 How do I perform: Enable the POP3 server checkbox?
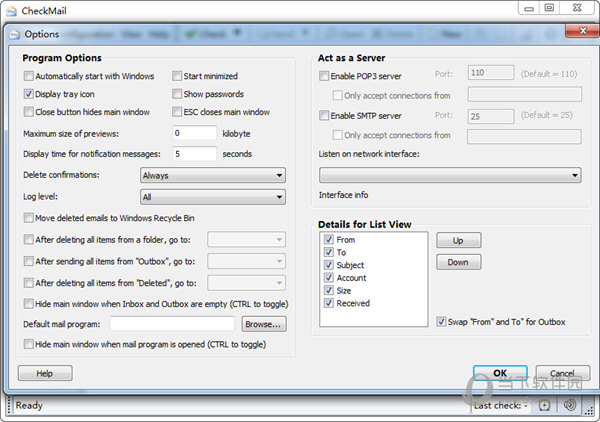tap(324, 76)
